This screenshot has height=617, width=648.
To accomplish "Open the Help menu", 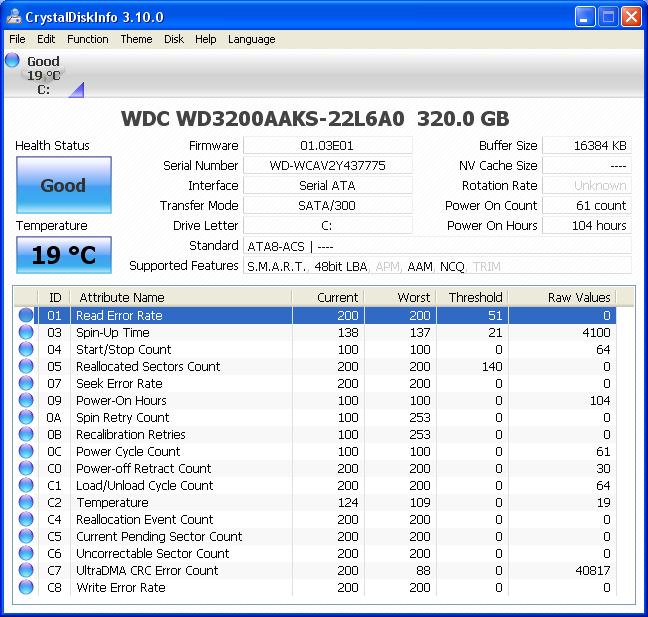I will click(x=206, y=39).
